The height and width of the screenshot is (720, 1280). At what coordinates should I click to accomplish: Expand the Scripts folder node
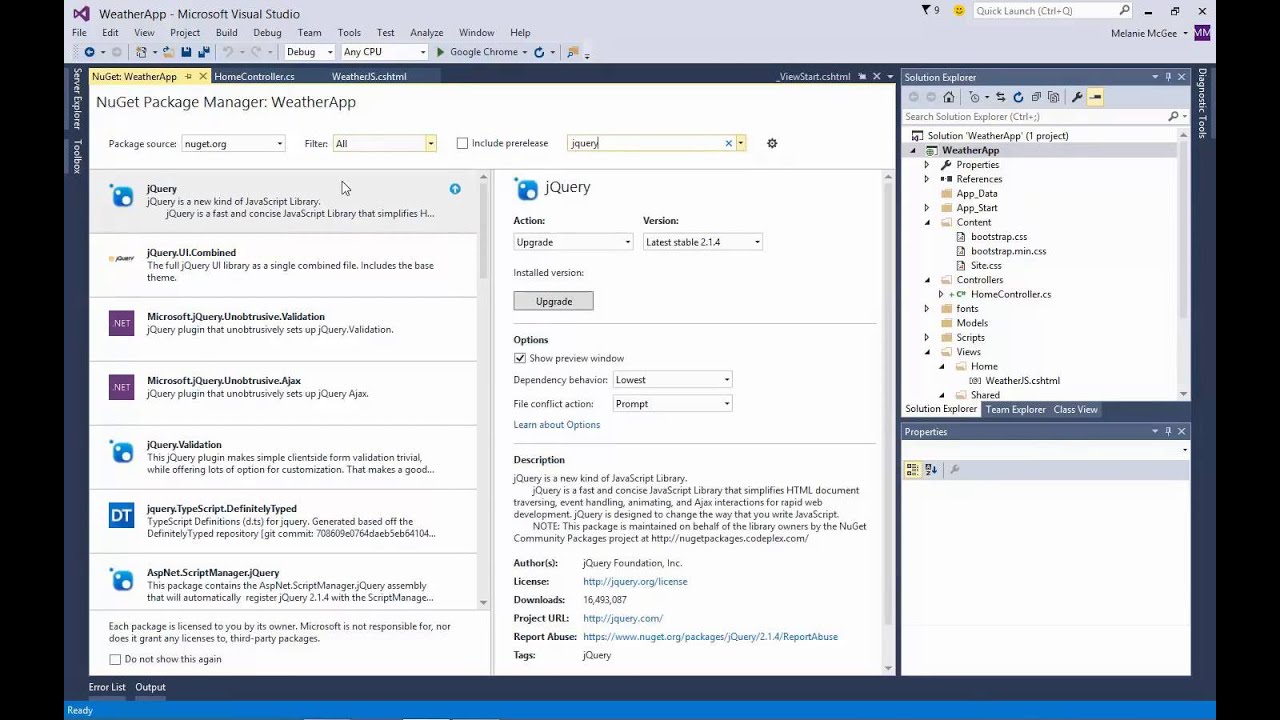pyautogui.click(x=926, y=338)
